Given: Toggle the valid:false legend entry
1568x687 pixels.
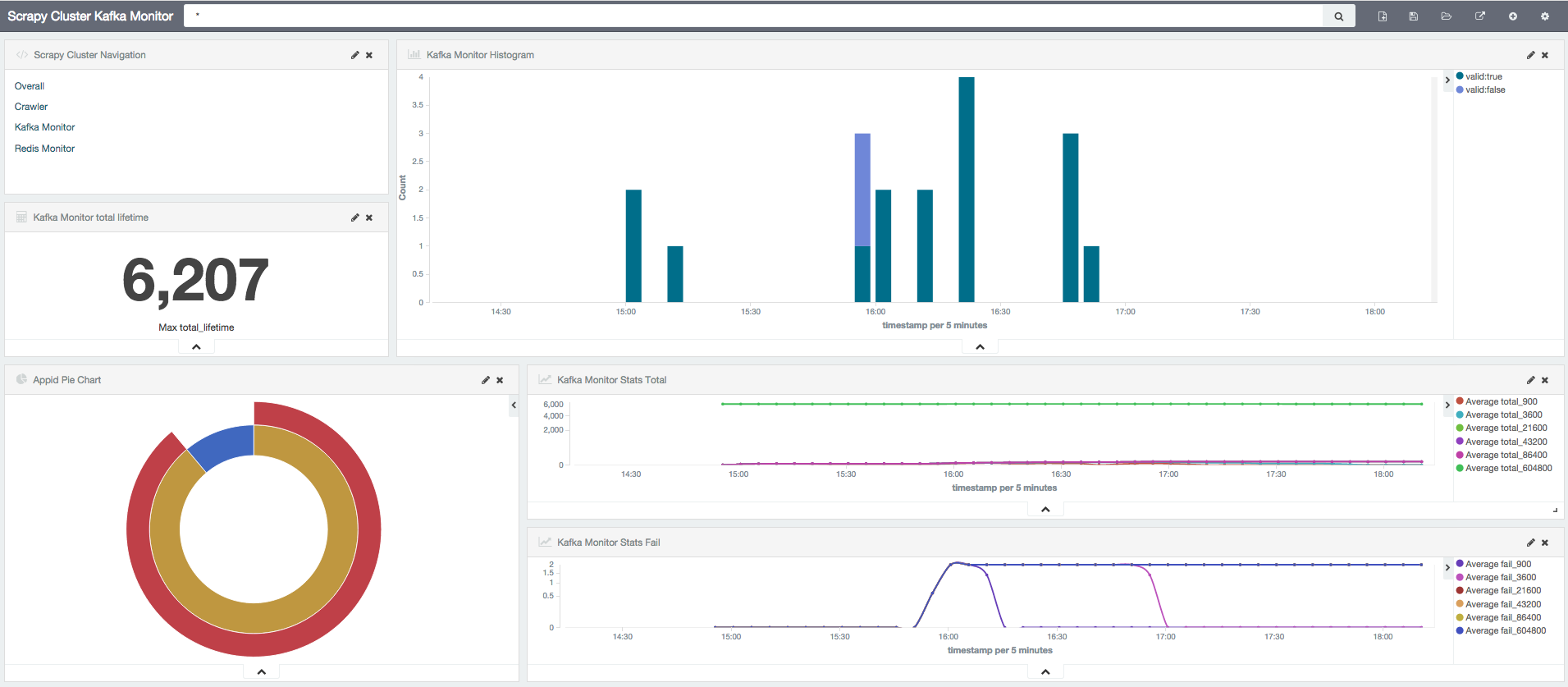Looking at the screenshot, I should pyautogui.click(x=1485, y=89).
